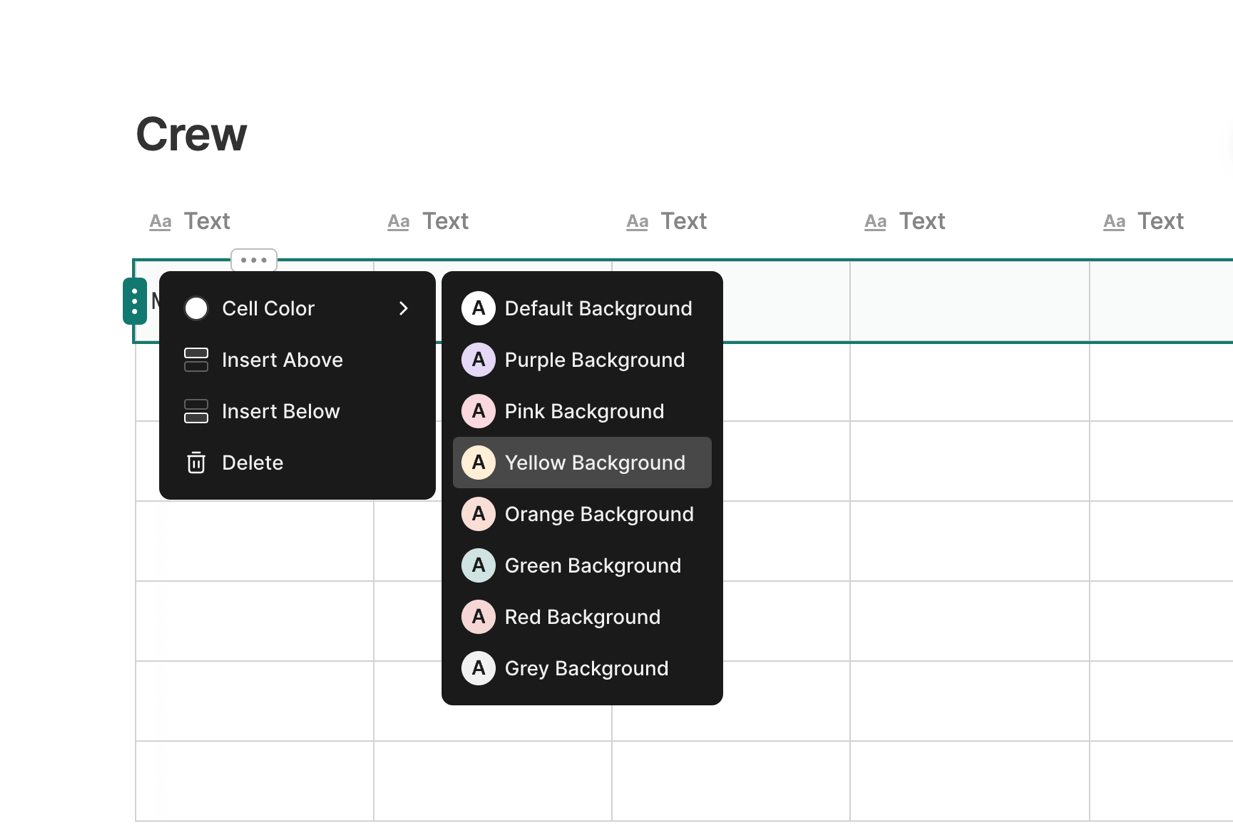Image resolution: width=1233 pixels, height=837 pixels.
Task: Click the Cell Color circle icon
Action: 196,308
